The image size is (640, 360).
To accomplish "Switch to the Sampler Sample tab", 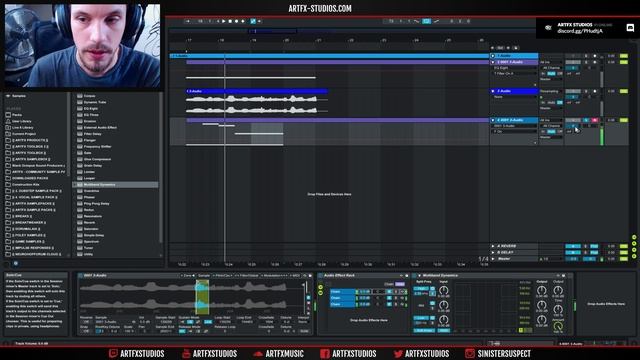I will click(x=204, y=276).
